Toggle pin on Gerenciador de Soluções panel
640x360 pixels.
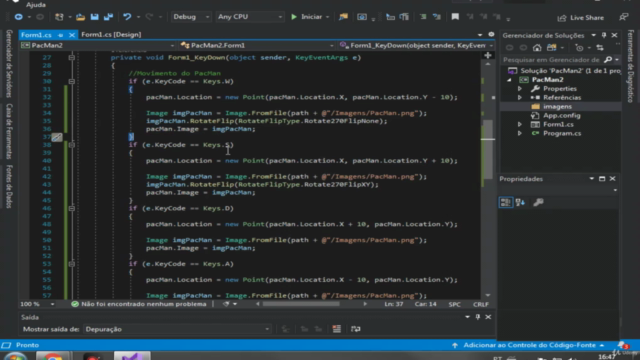click(x=604, y=36)
